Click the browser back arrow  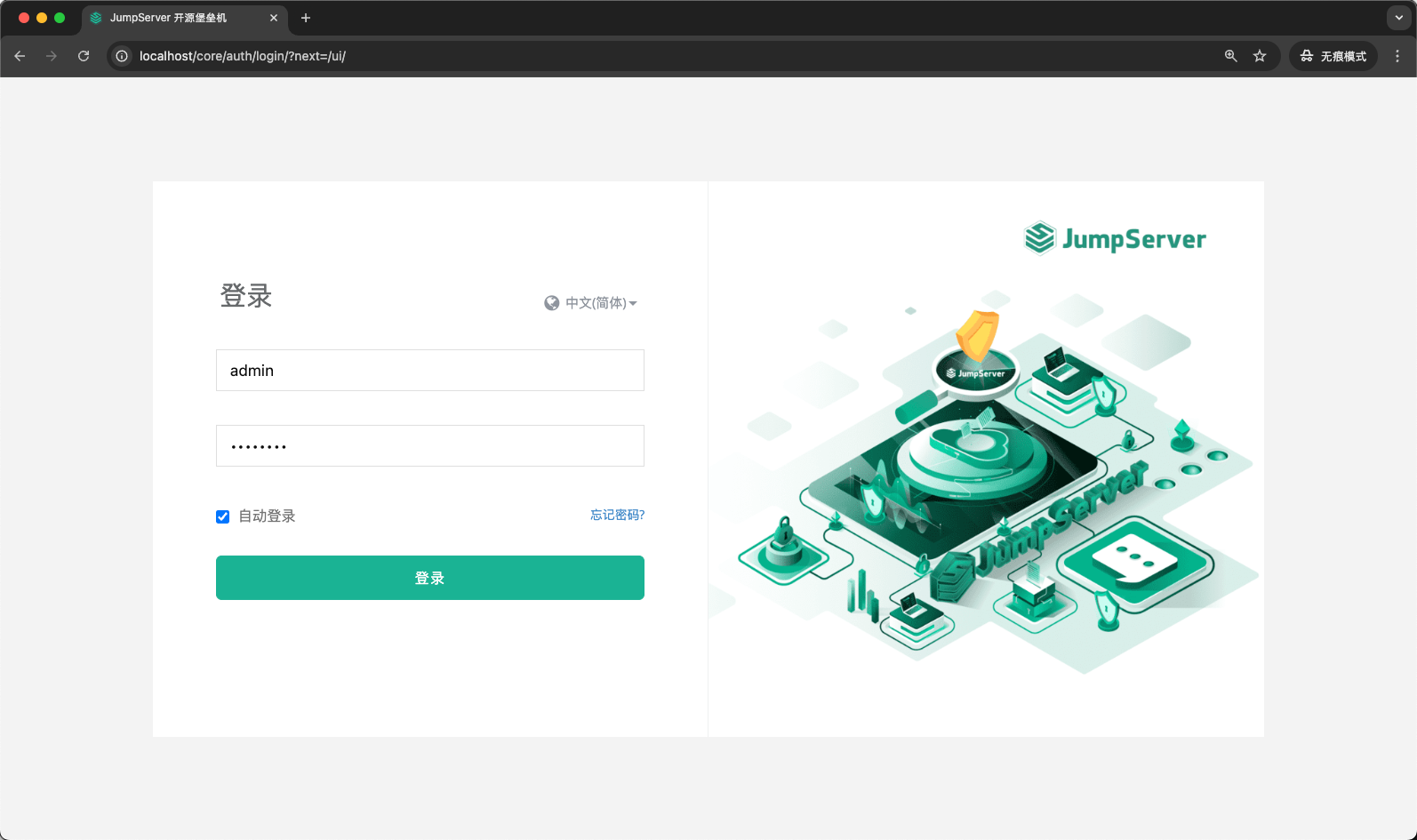20,56
